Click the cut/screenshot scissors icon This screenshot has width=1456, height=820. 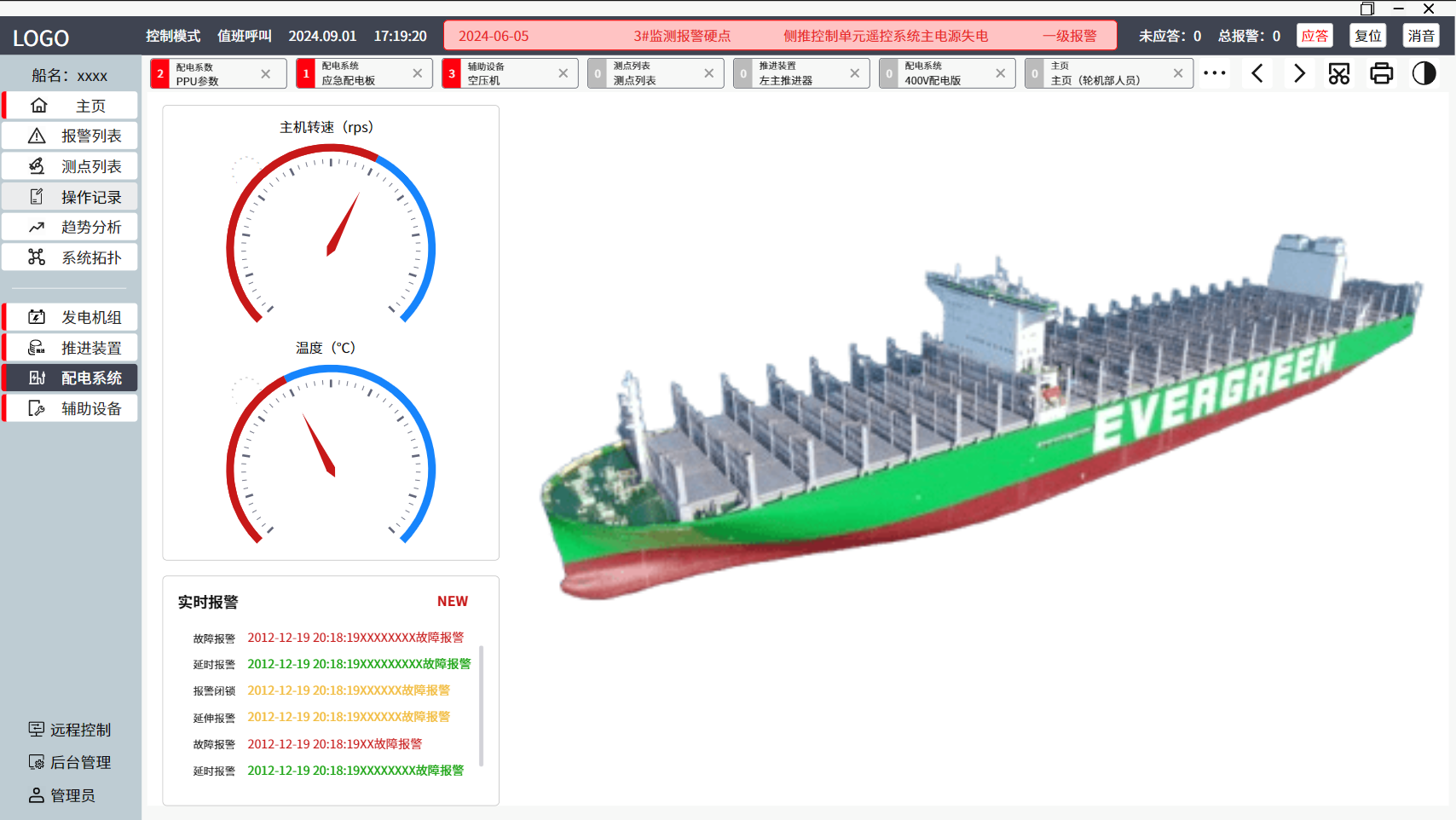coord(1338,73)
